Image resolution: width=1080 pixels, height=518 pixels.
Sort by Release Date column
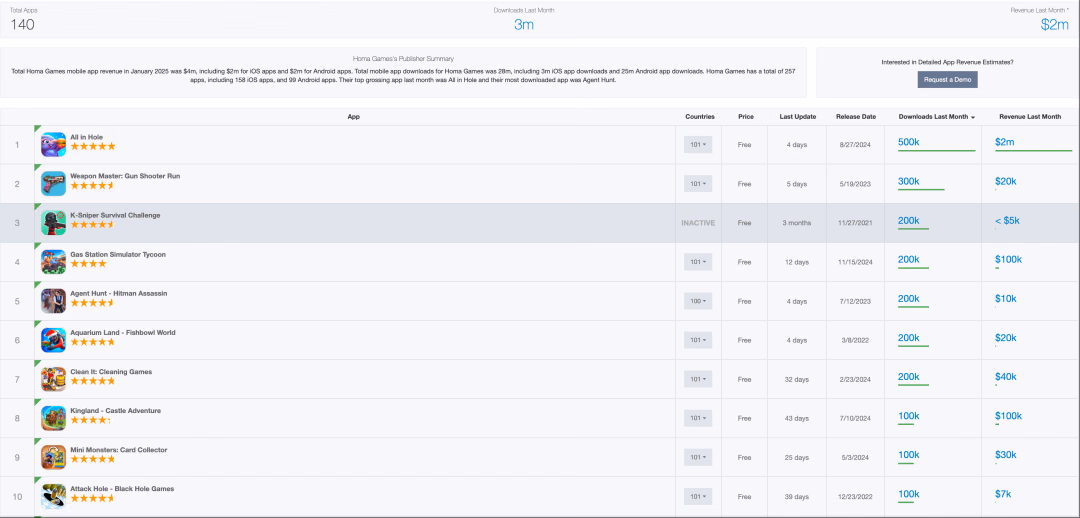[855, 117]
